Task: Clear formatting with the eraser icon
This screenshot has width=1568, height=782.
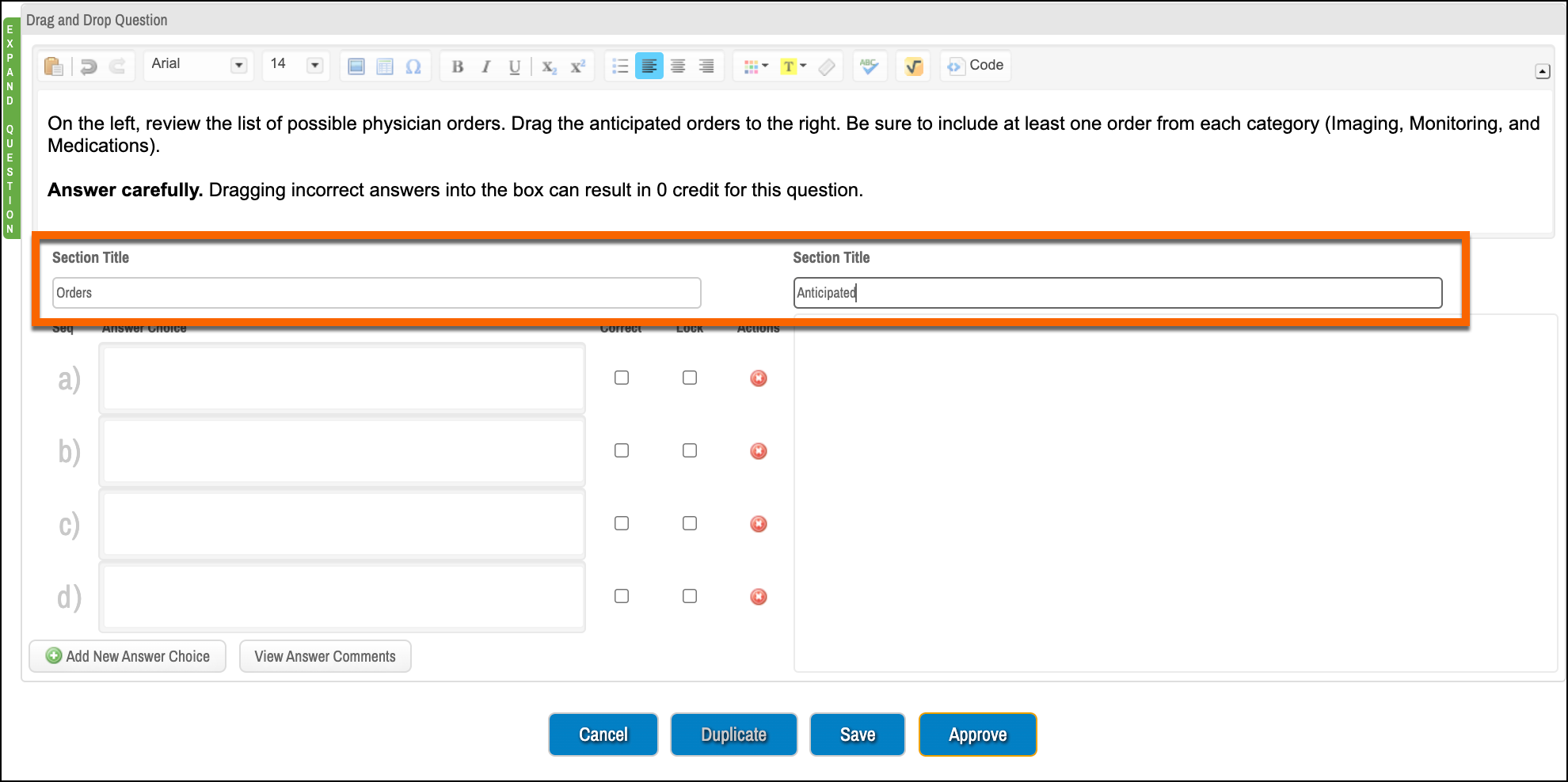Action: coord(827,67)
